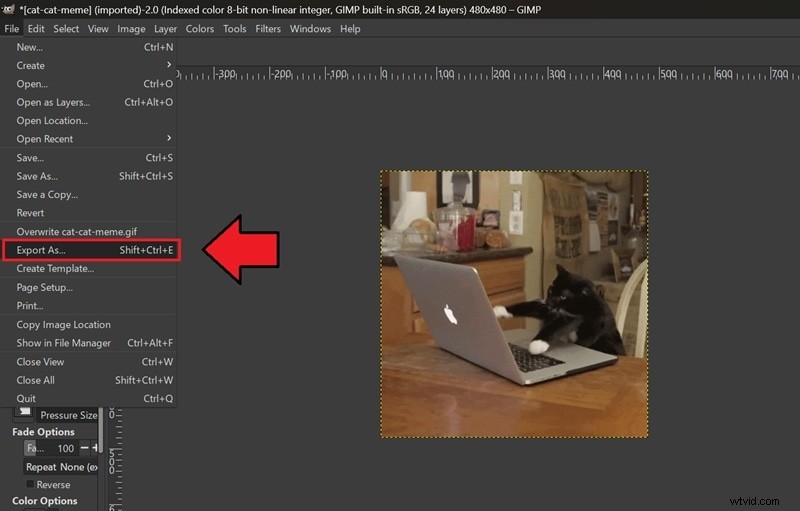Open the Windows menu
Screen dimensions: 800x511
tap(310, 29)
